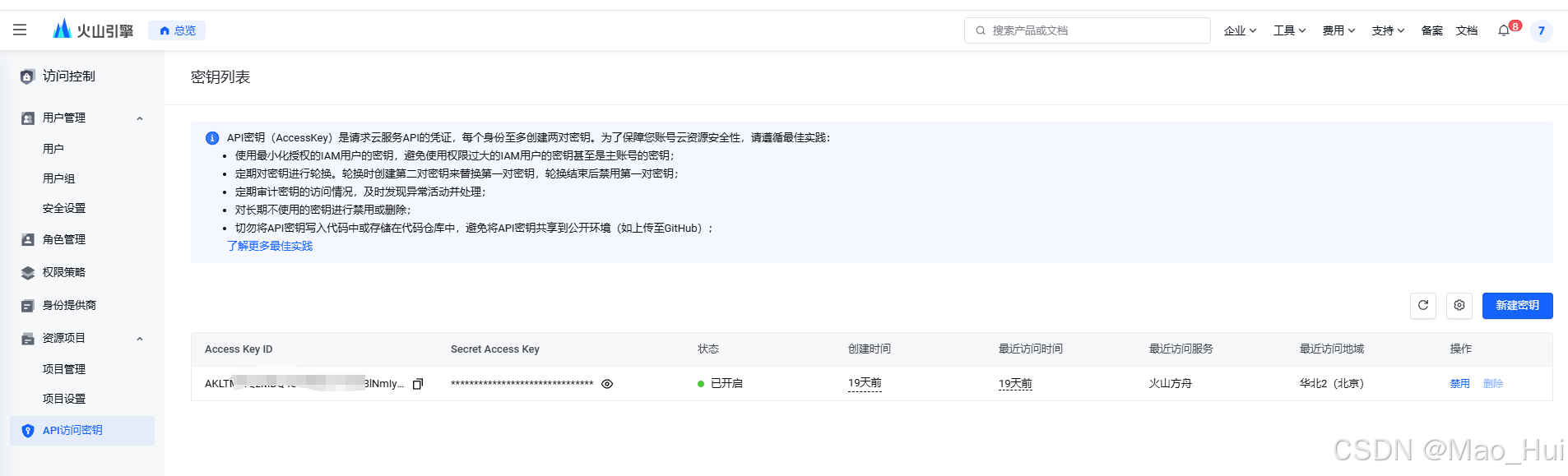Open the hamburger navigation menu
1568x476 pixels.
click(20, 30)
